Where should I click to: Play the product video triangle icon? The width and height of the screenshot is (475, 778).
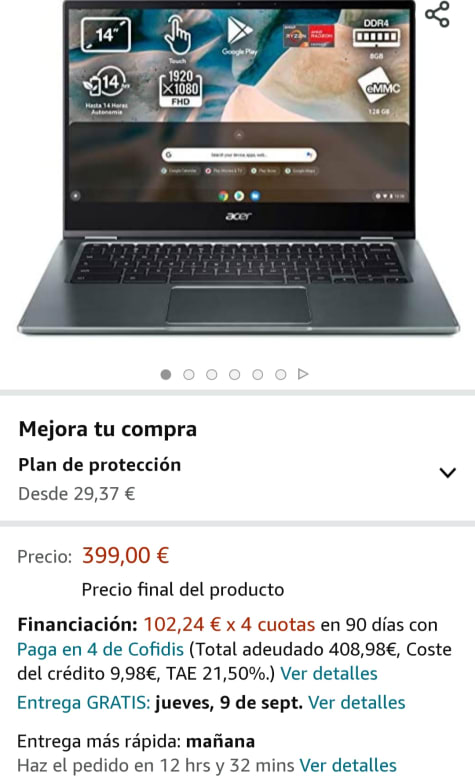303,374
